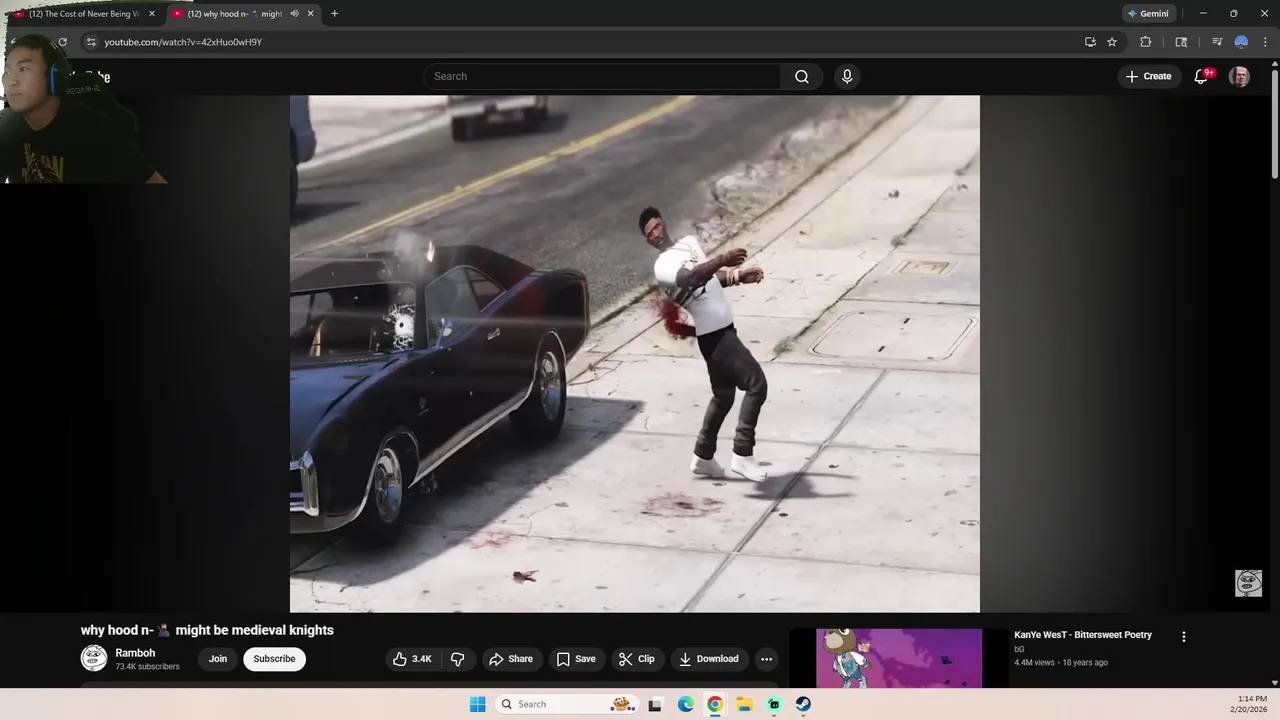Close the 'why hood n-' tab
This screenshot has width=1280, height=720.
point(310,14)
